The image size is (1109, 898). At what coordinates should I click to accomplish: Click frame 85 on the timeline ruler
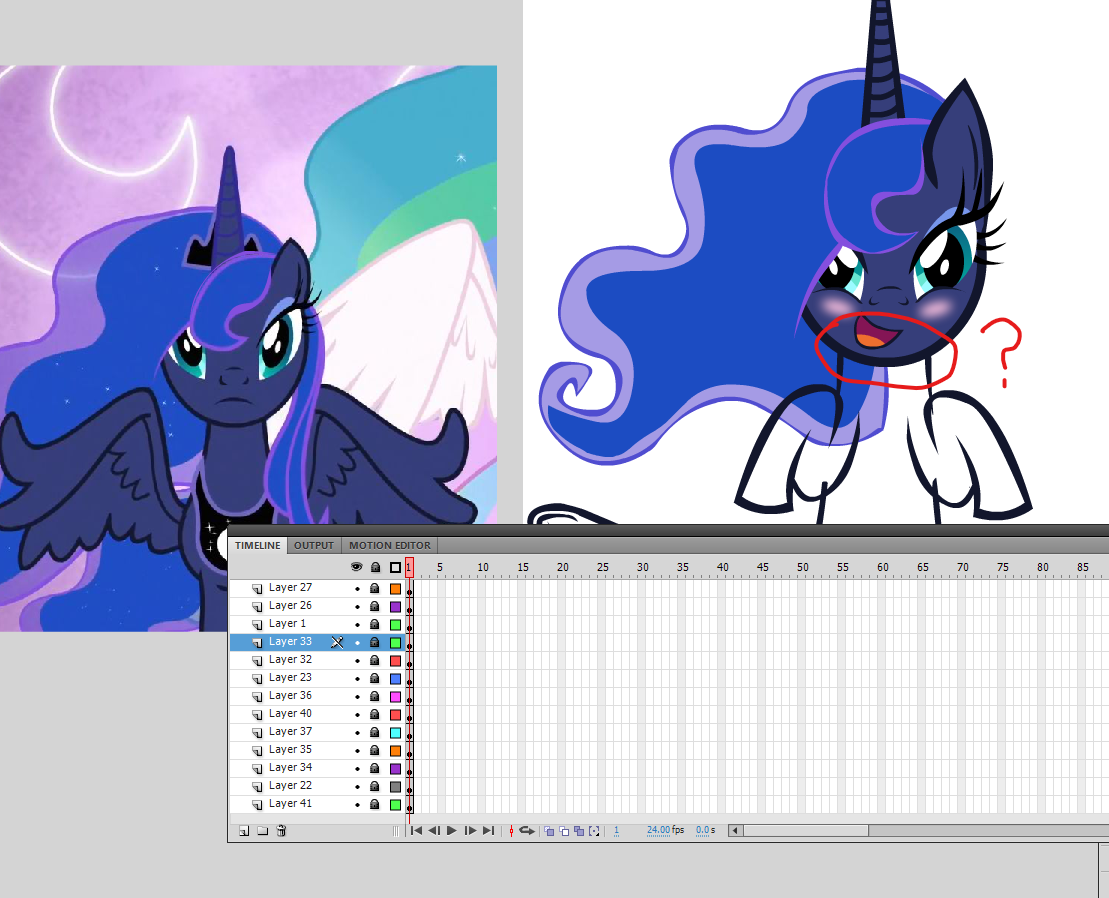1082,568
